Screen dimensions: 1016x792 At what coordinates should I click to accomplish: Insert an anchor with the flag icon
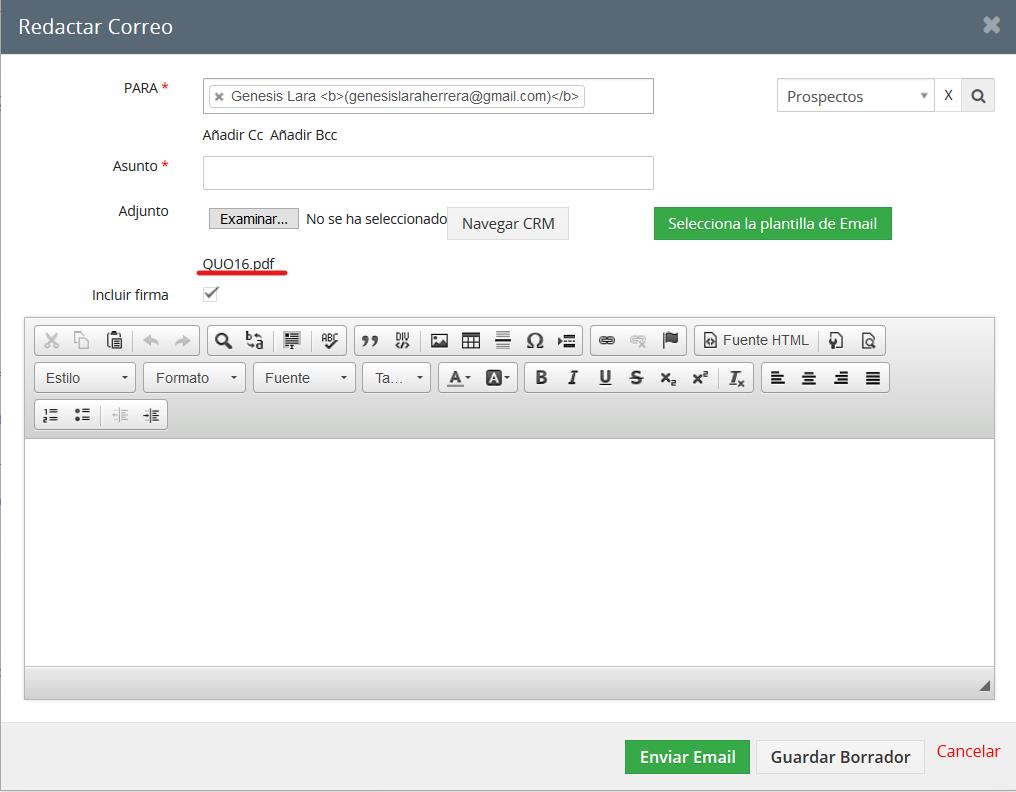pos(670,341)
